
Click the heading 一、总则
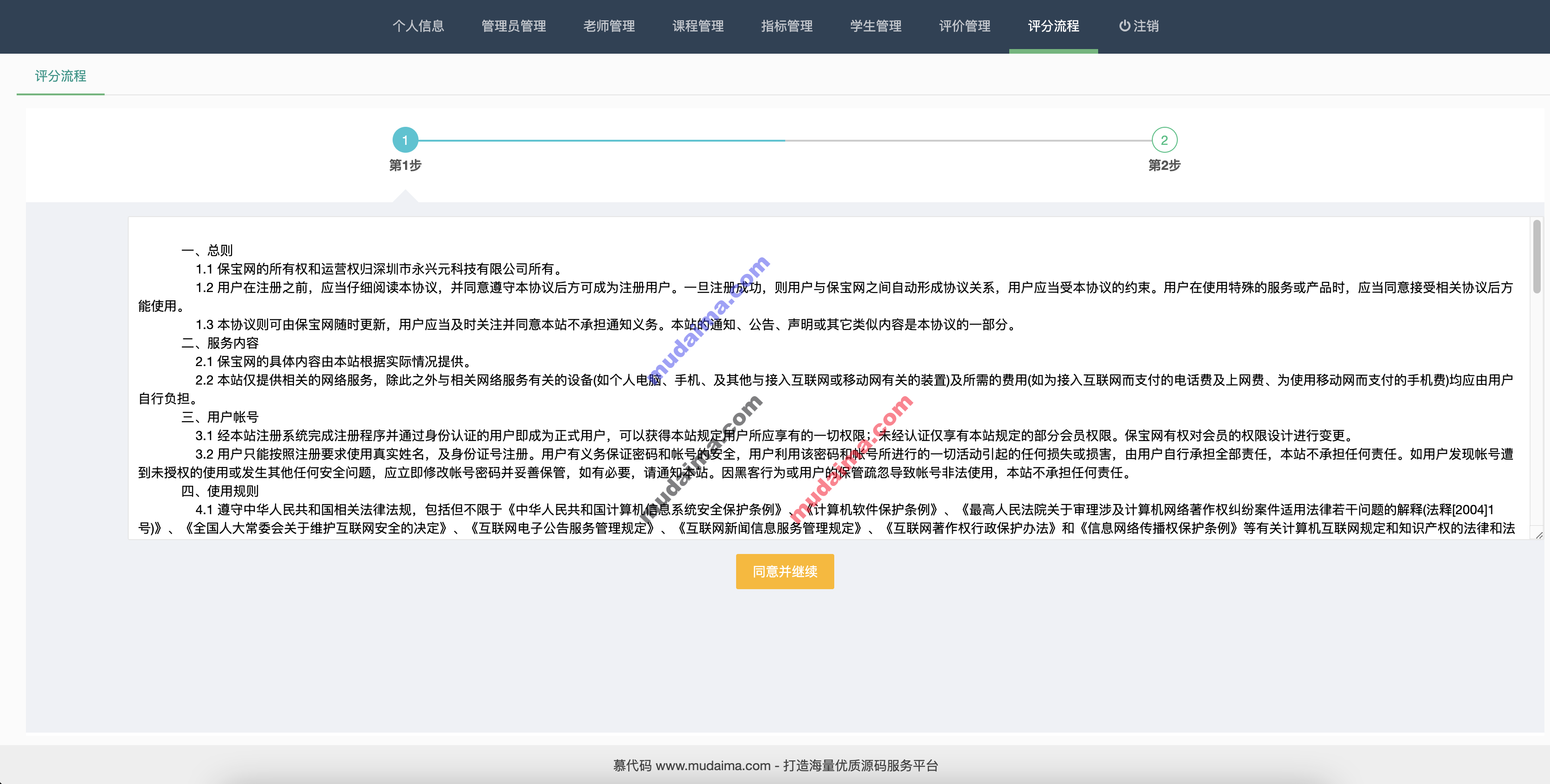(x=206, y=250)
